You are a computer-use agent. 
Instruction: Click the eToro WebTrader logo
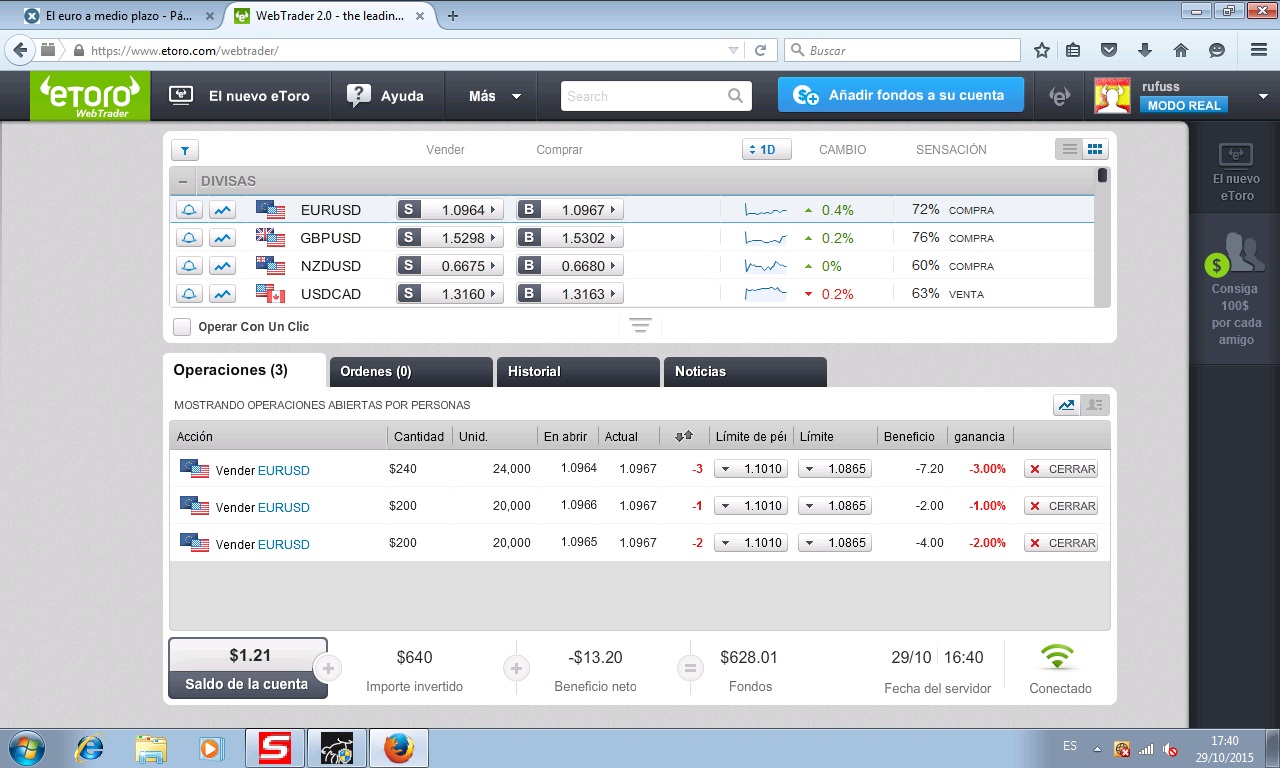pos(90,97)
